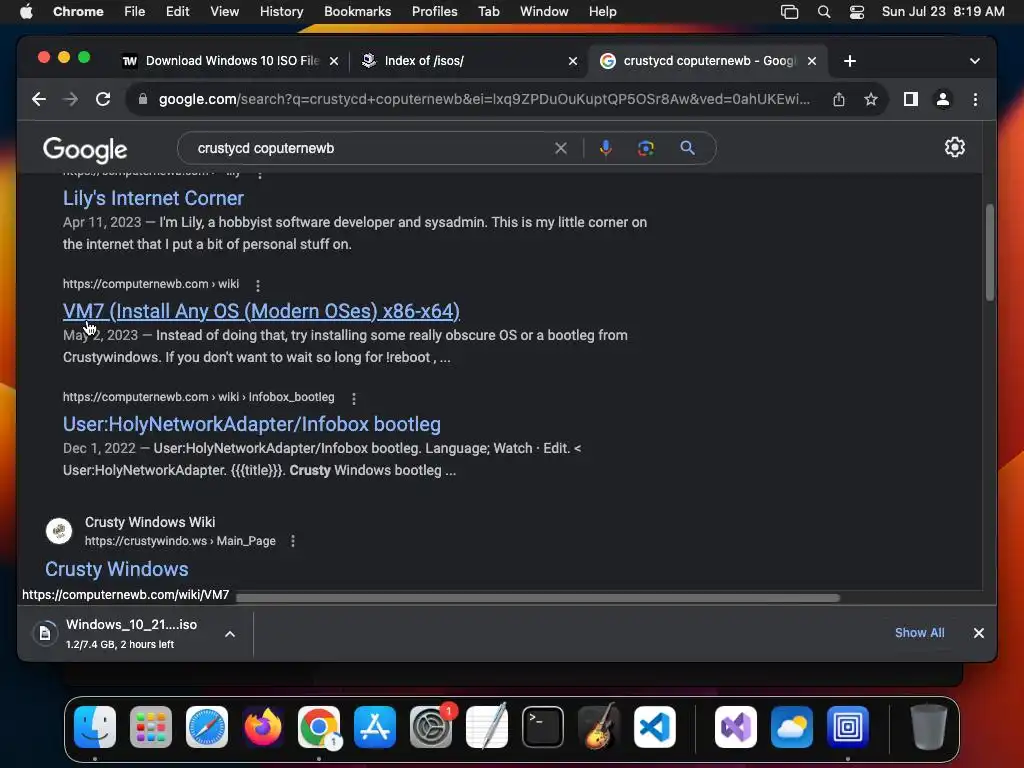Viewport: 1024px width, 768px height.
Task: Open System Settings from the Dock
Action: coord(431,727)
